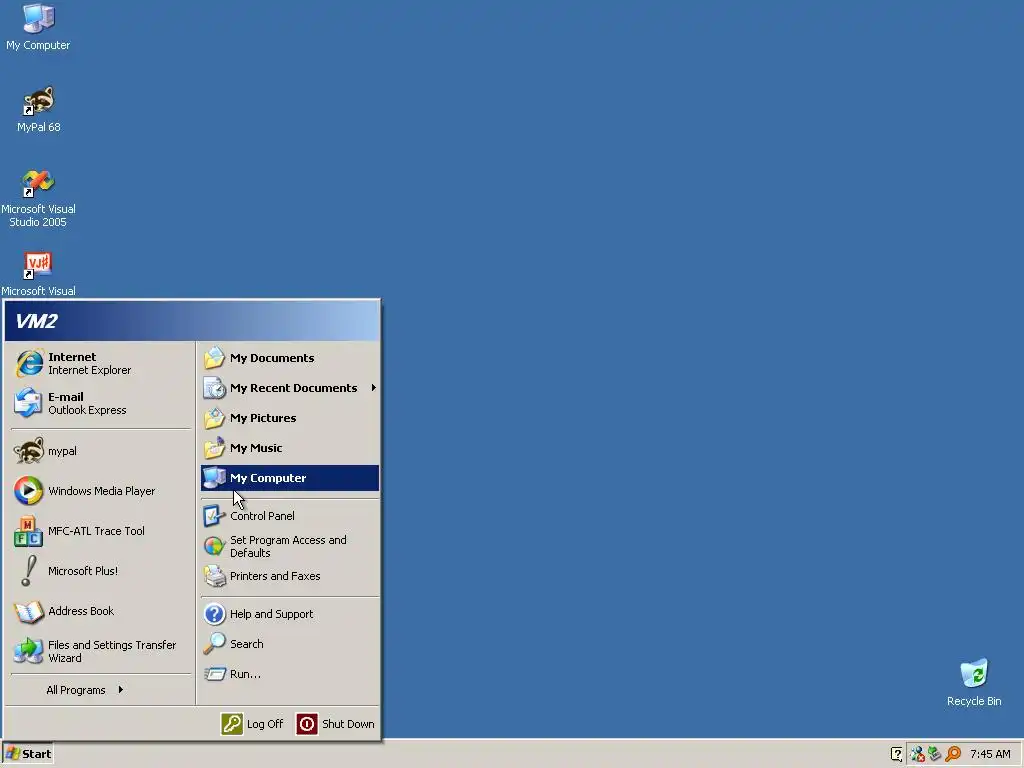This screenshot has width=1024, height=768.
Task: Click the Shut Down button
Action: pos(336,724)
